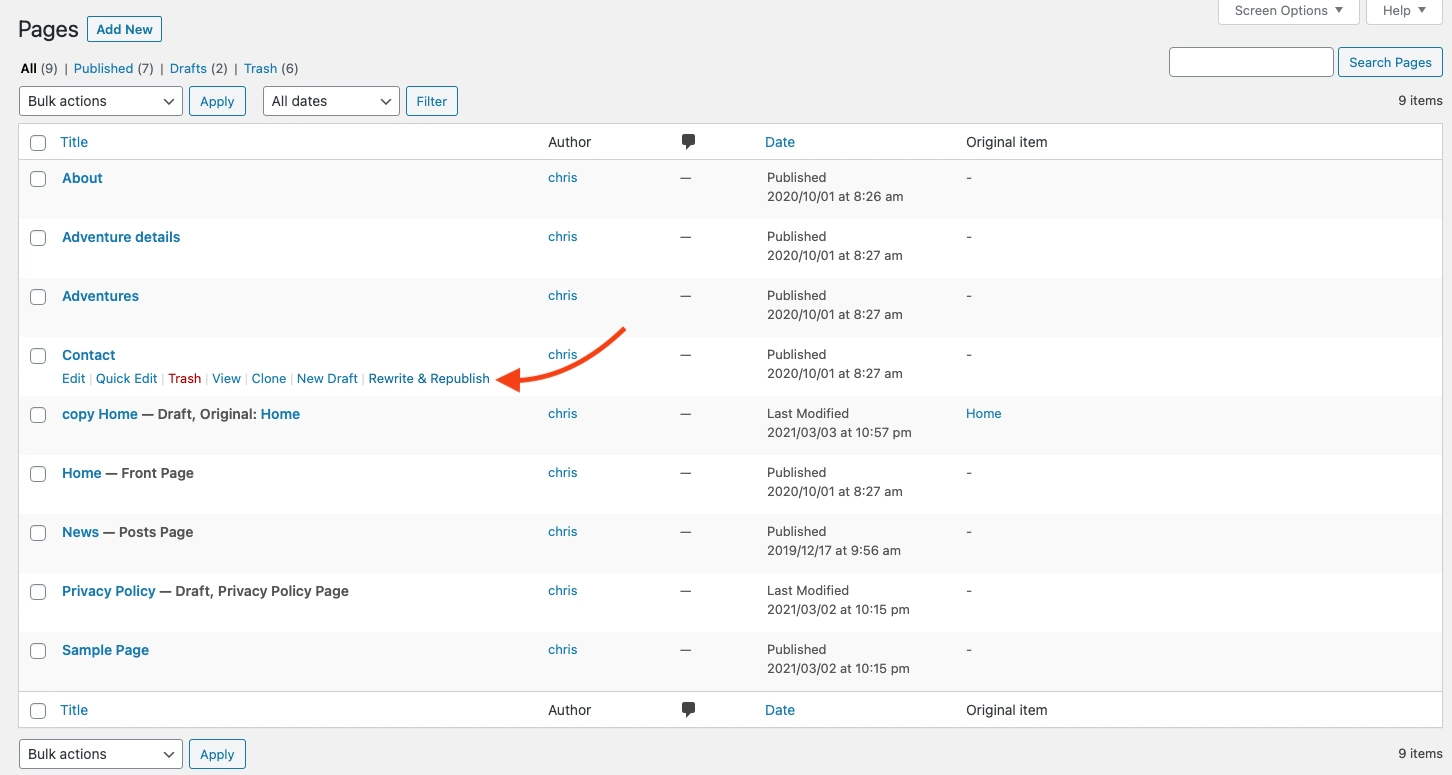Click the 9 items count at top
This screenshot has width=1452, height=775.
click(x=1420, y=100)
